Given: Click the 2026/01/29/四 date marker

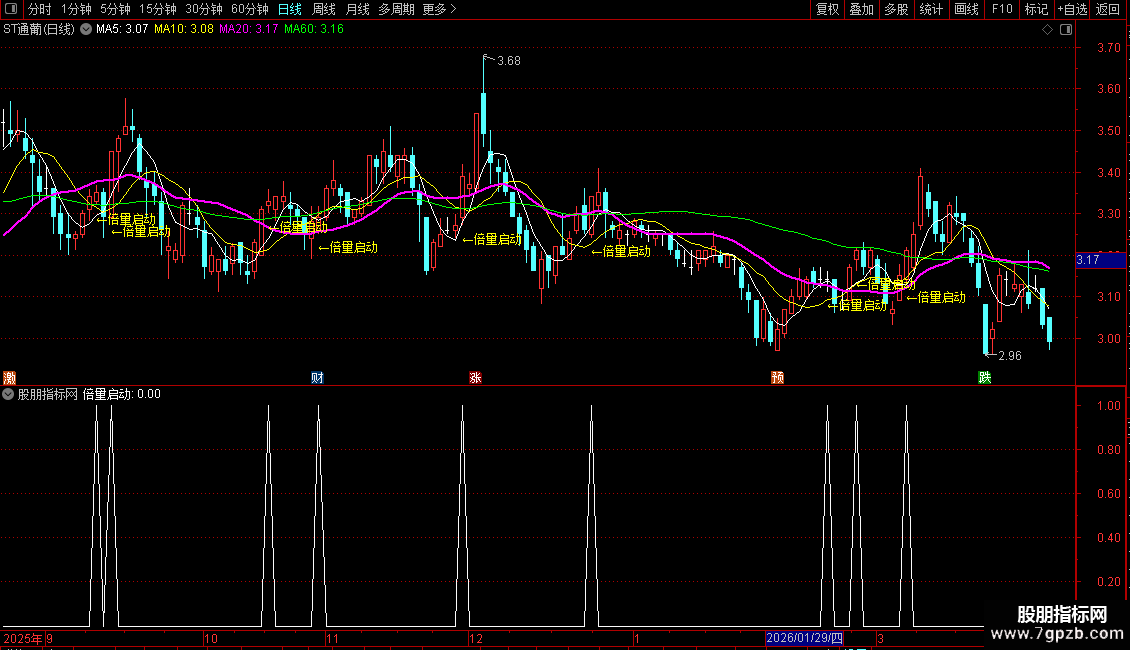Looking at the screenshot, I should pyautogui.click(x=804, y=638).
